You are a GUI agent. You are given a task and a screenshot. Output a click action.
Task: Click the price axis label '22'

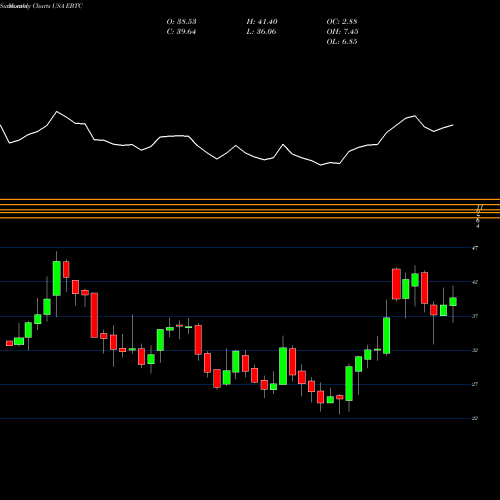tap(475, 418)
